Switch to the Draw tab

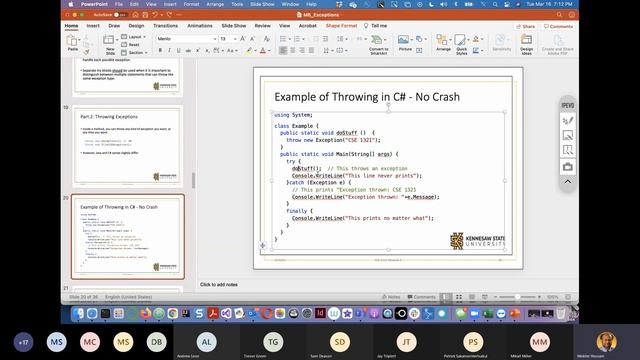pos(114,26)
